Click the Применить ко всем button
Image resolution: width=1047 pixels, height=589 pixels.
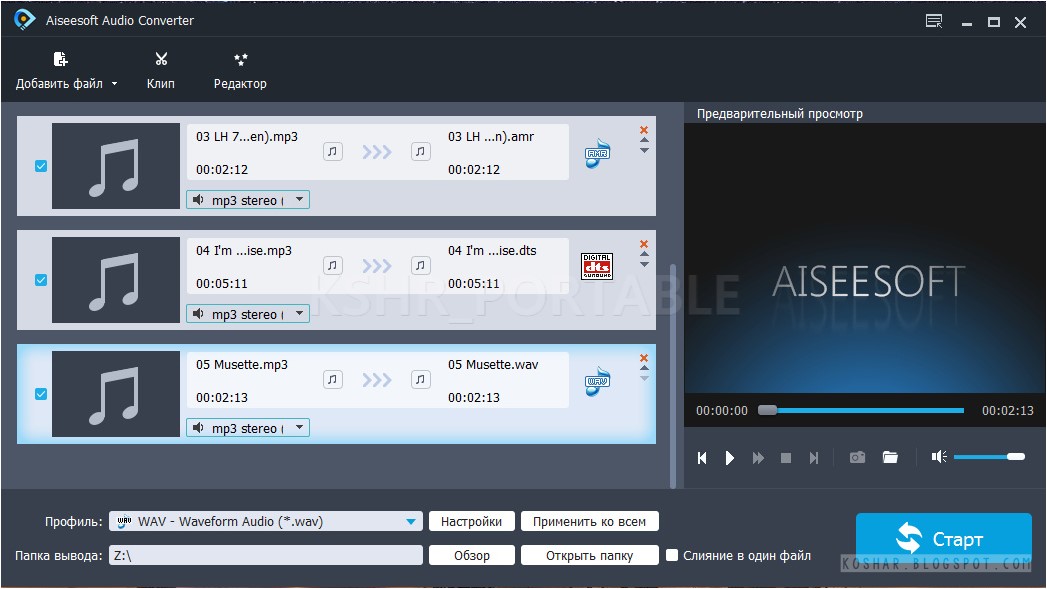tap(590, 522)
